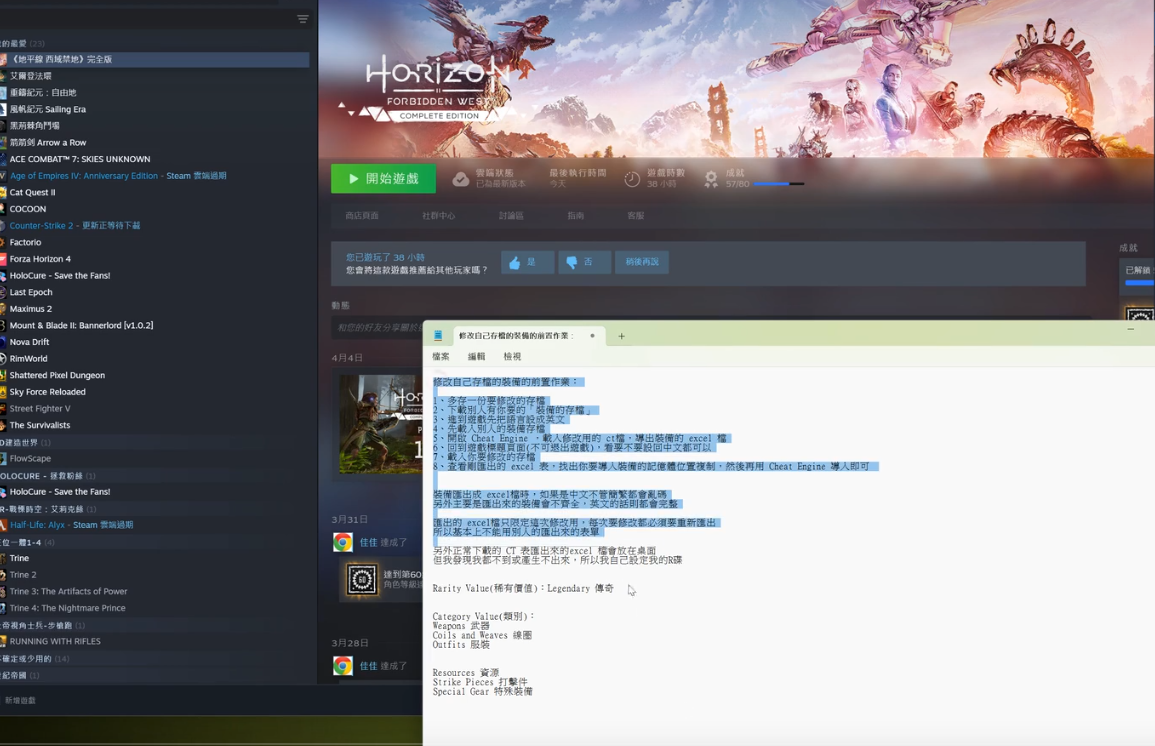This screenshot has width=1155, height=746.
Task: Open the 商店頁面 tab
Action: 362,216
